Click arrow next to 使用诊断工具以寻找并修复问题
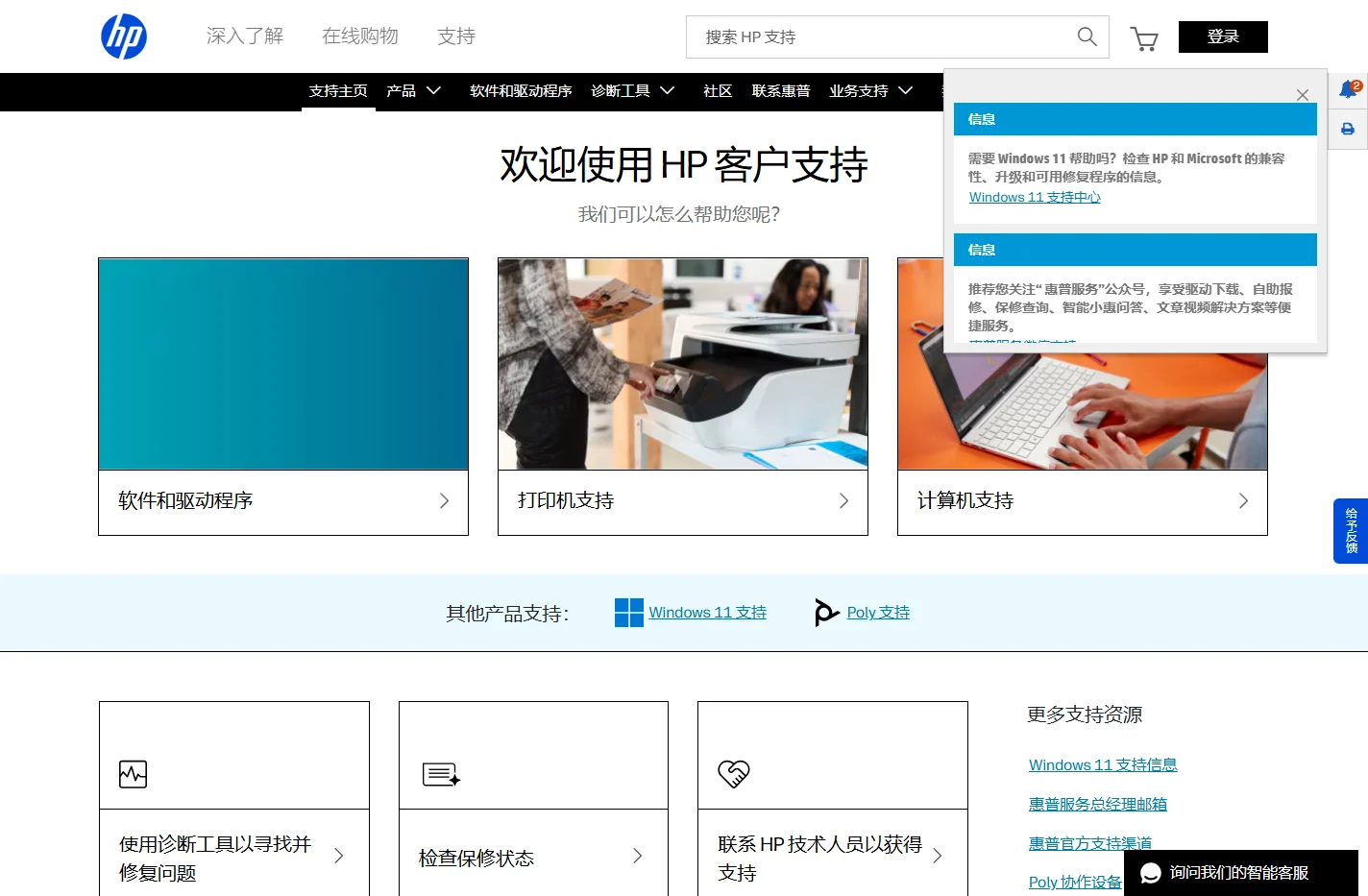This screenshot has height=896, width=1368. 338,856
